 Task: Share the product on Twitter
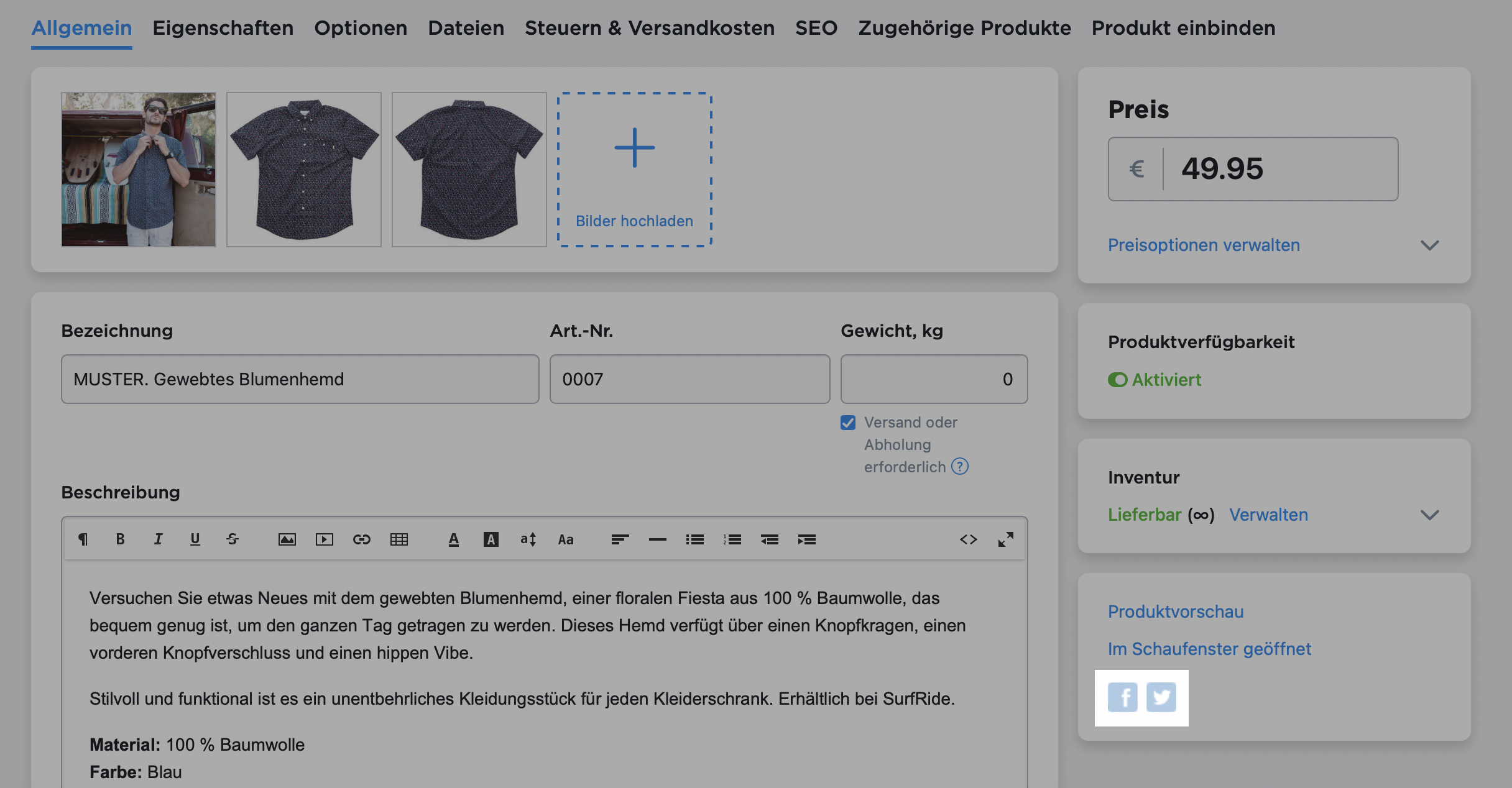coord(1161,698)
